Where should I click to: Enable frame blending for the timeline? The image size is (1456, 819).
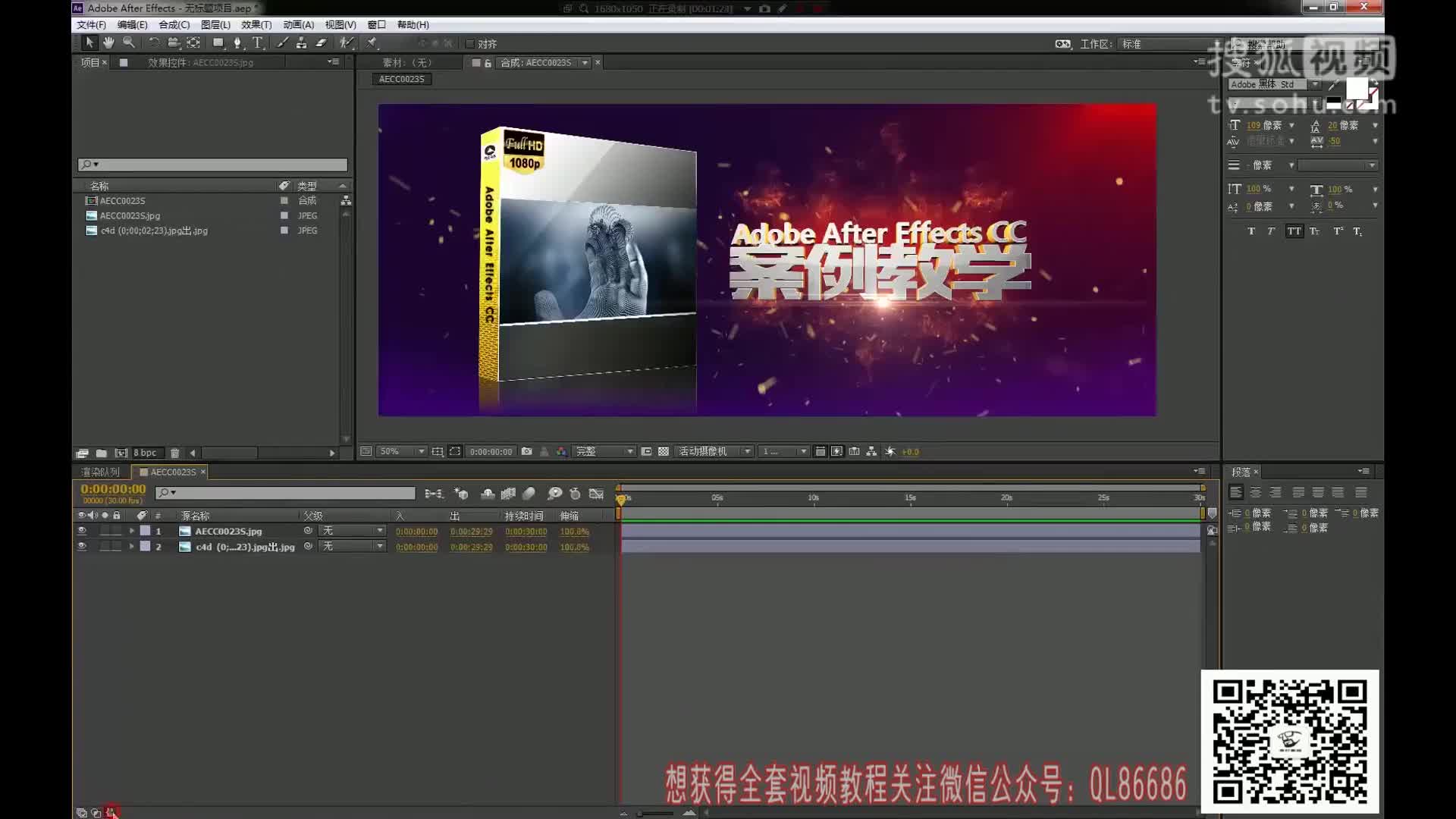point(508,494)
